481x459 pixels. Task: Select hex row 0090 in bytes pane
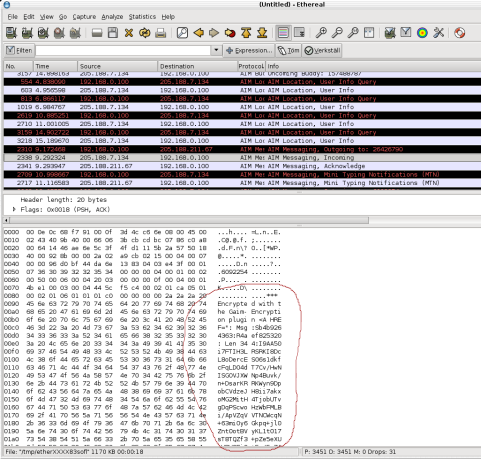click(x=143, y=304)
